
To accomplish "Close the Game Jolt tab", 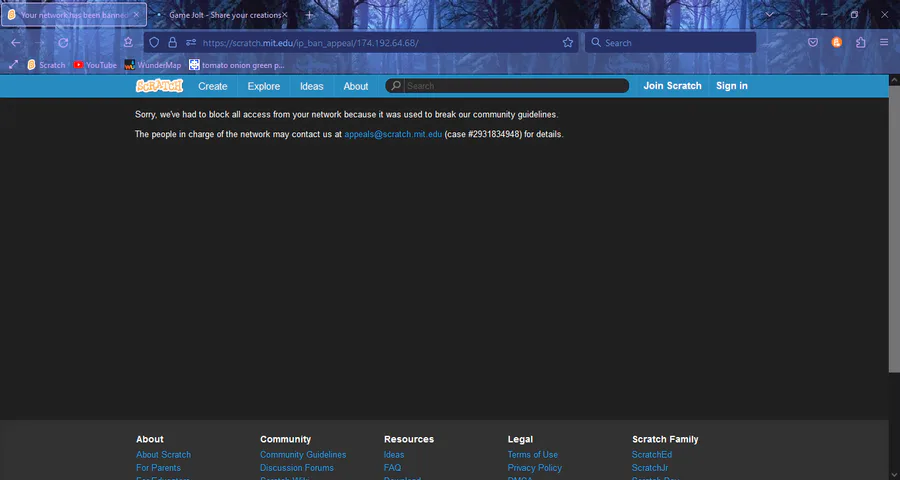I will (x=284, y=15).
